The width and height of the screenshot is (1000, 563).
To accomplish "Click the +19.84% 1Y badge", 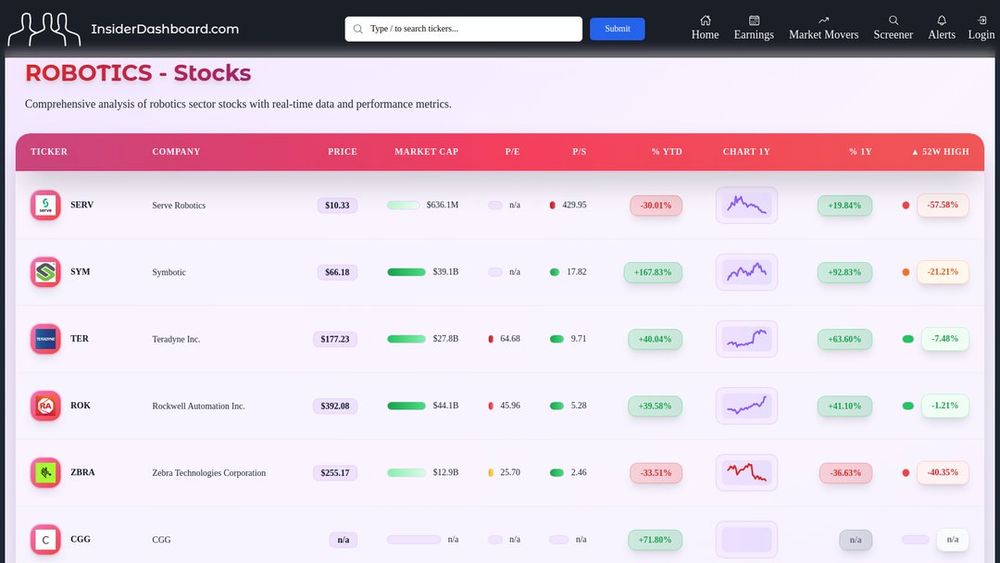I will click(x=844, y=205).
